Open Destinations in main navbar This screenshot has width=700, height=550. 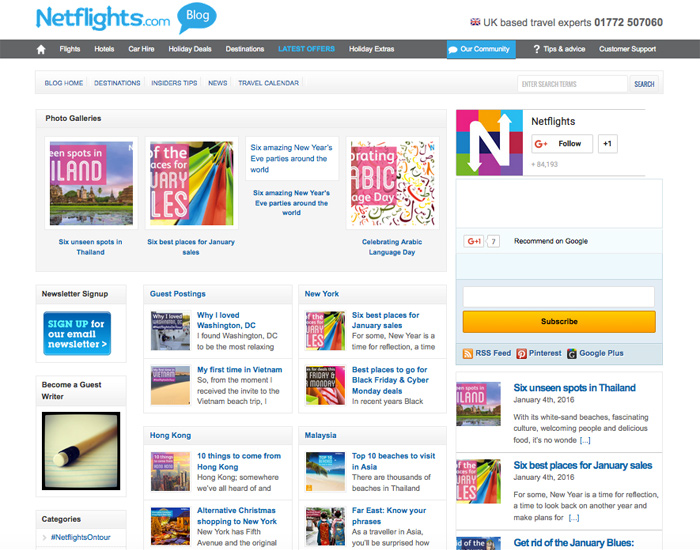click(245, 49)
